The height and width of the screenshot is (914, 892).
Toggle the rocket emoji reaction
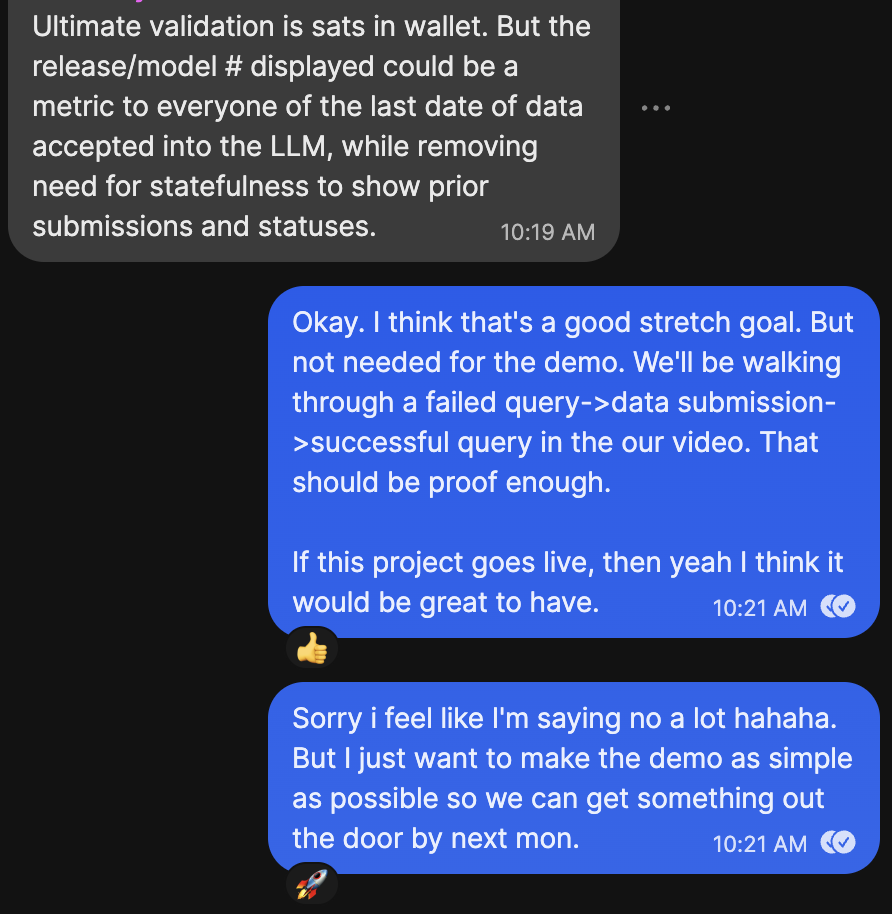tap(312, 884)
